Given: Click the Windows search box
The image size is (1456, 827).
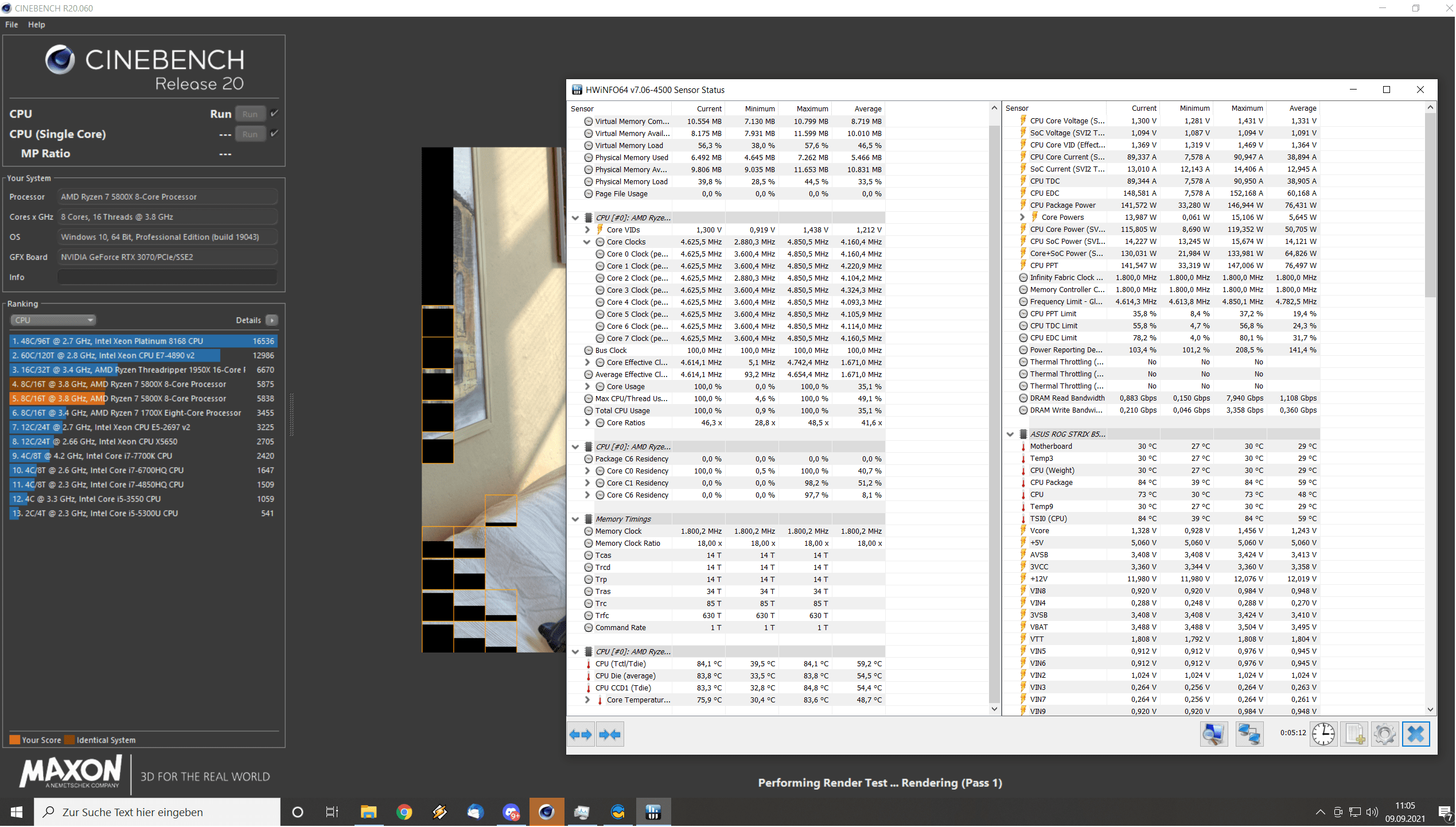Looking at the screenshot, I should tap(157, 813).
